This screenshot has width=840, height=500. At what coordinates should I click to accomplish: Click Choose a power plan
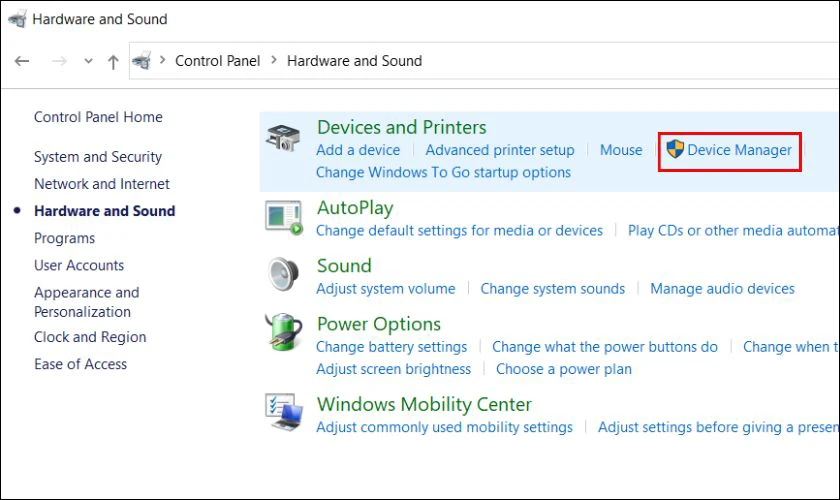pos(564,369)
